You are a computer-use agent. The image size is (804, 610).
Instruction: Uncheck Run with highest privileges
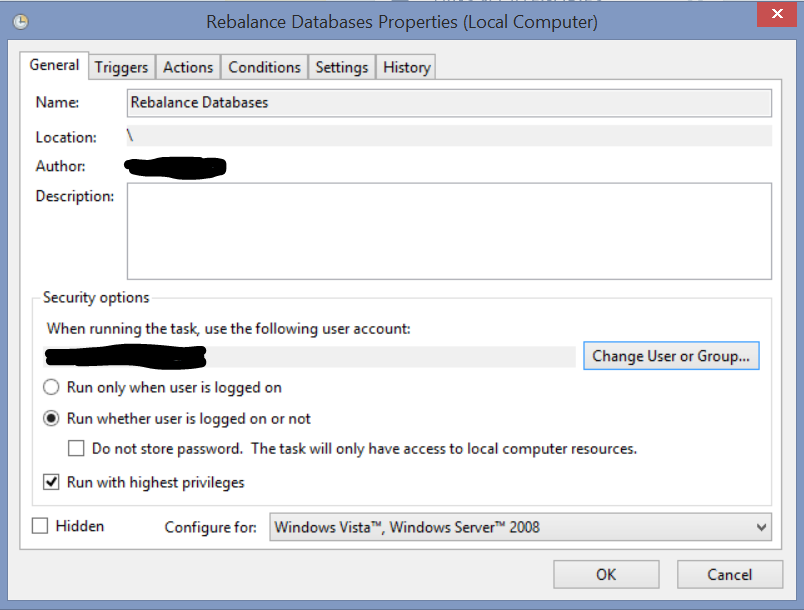(52, 482)
